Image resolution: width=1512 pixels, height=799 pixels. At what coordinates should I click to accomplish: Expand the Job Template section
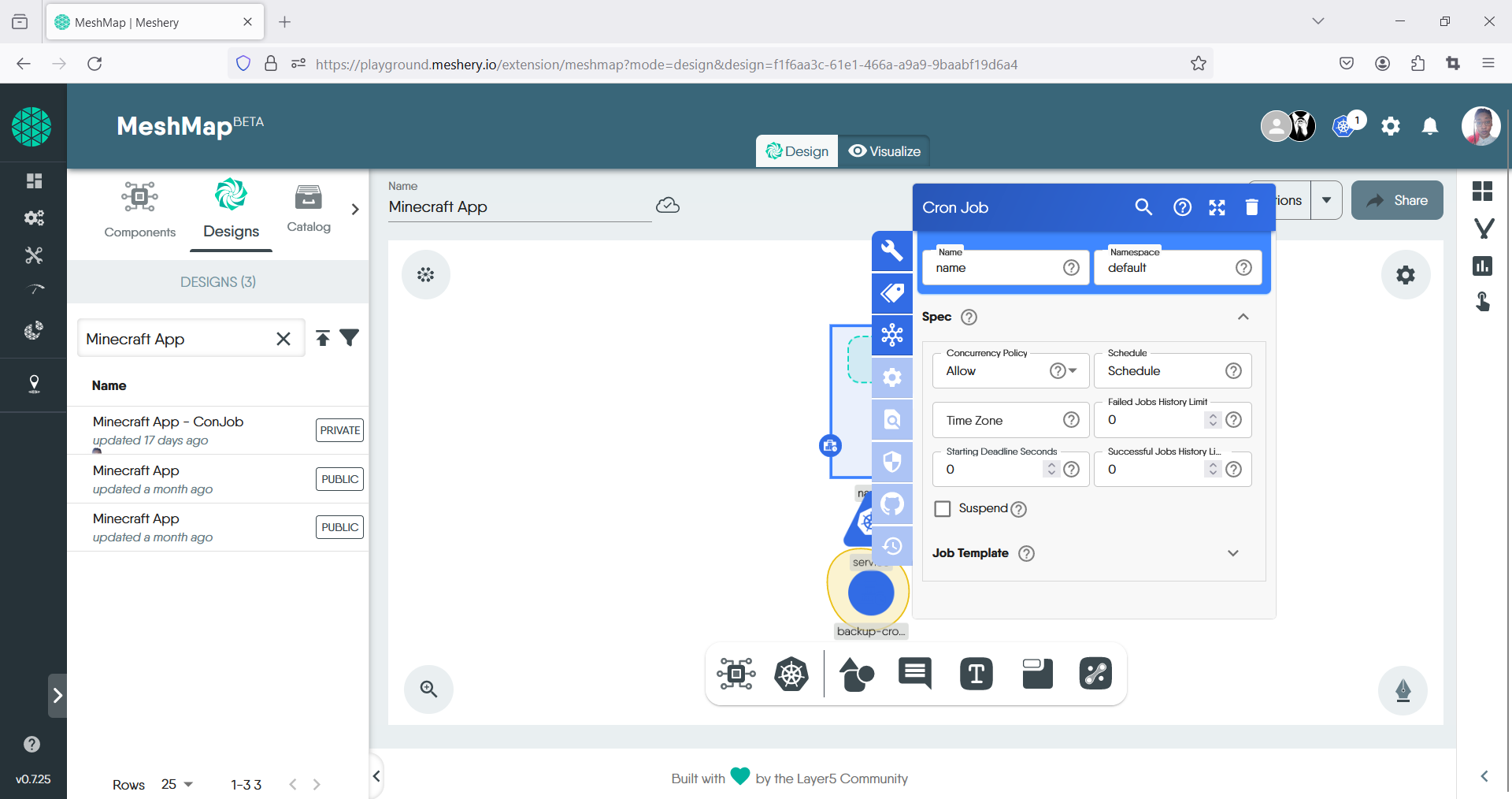pos(1233,553)
